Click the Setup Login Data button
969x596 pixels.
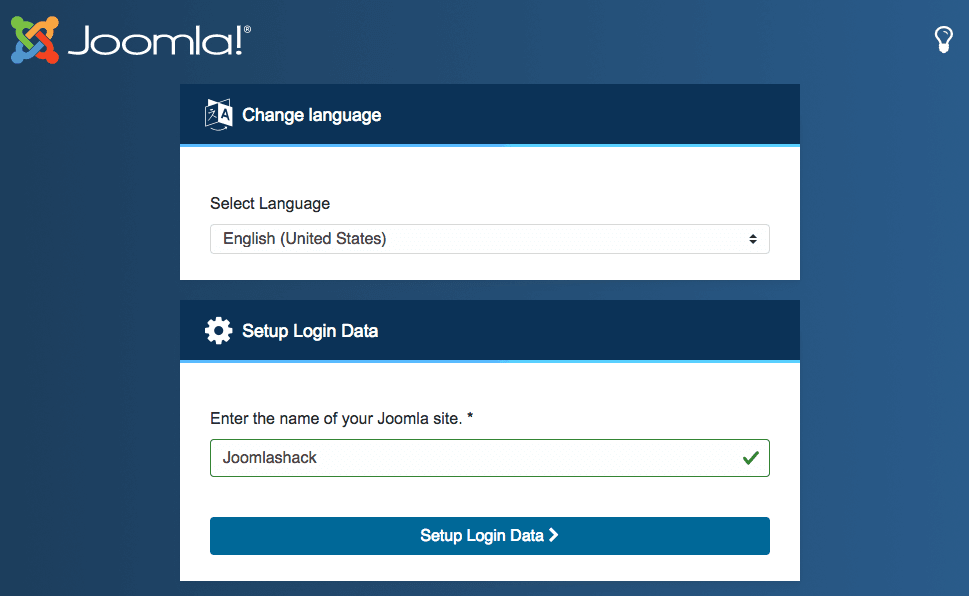489,536
